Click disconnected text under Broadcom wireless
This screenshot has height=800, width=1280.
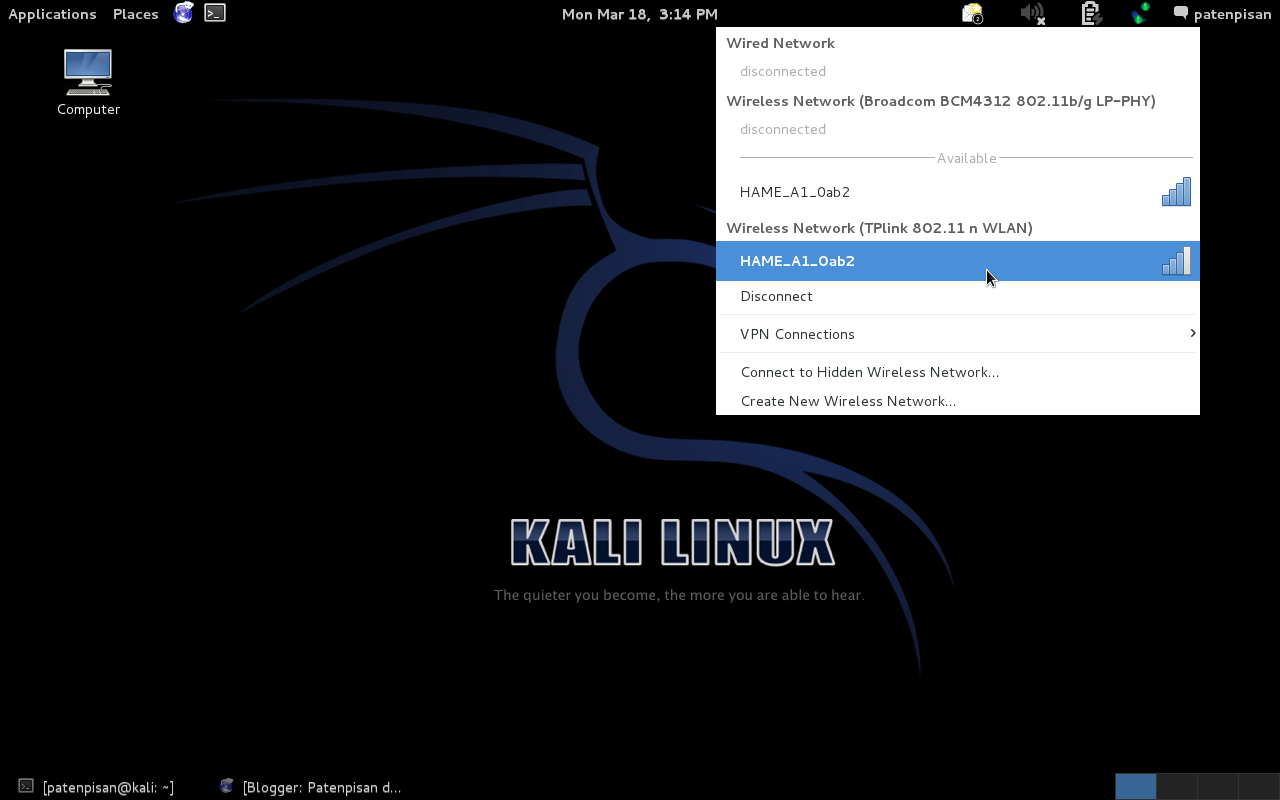pyautogui.click(x=783, y=129)
